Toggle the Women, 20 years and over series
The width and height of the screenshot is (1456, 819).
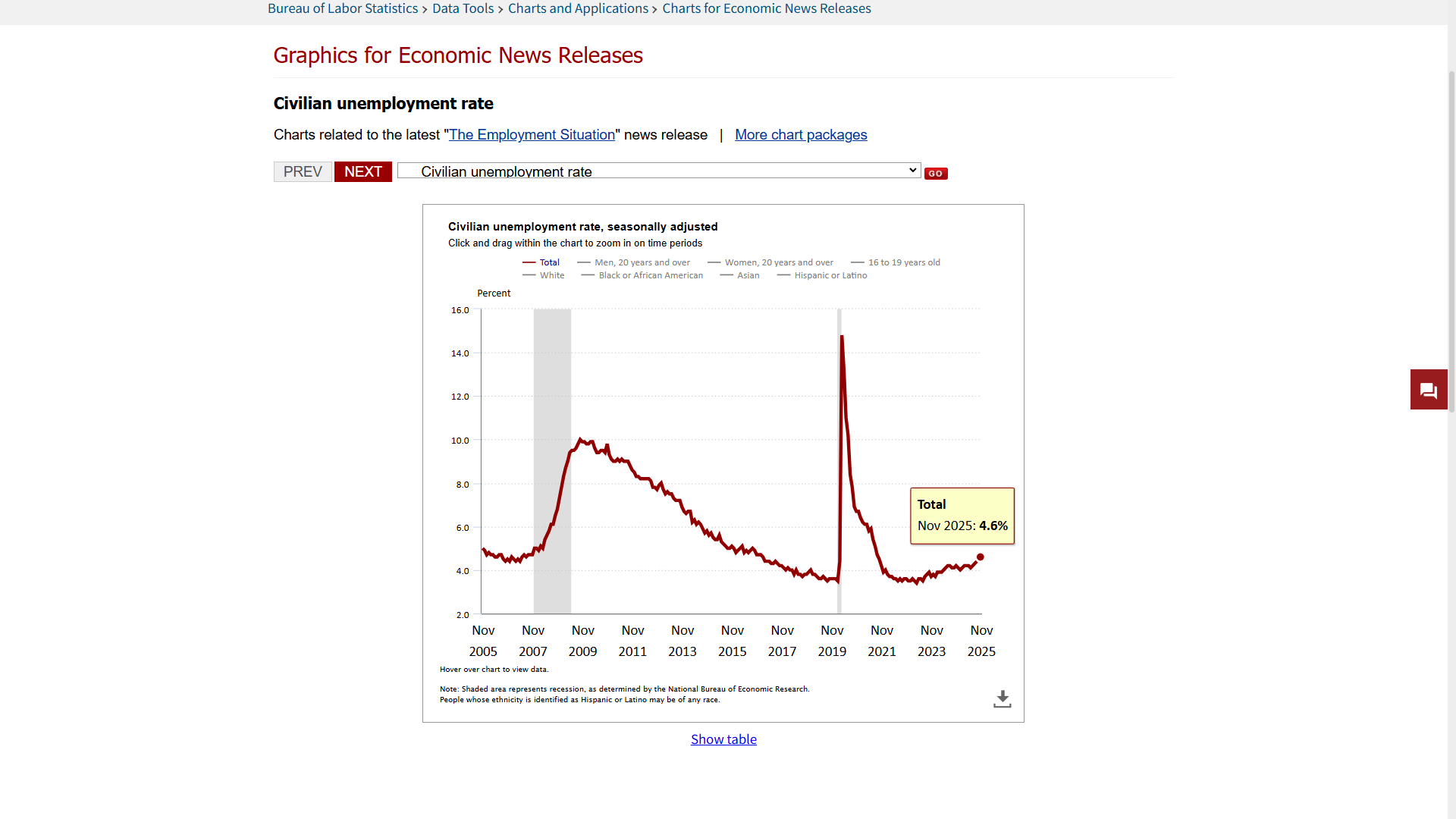tap(778, 262)
